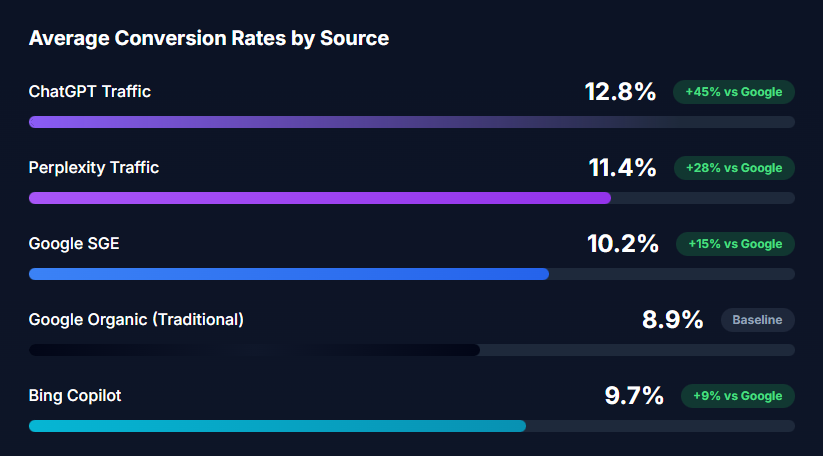Select the +9% vs Google badge
Image resolution: width=823 pixels, height=456 pixels.
pyautogui.click(x=737, y=396)
